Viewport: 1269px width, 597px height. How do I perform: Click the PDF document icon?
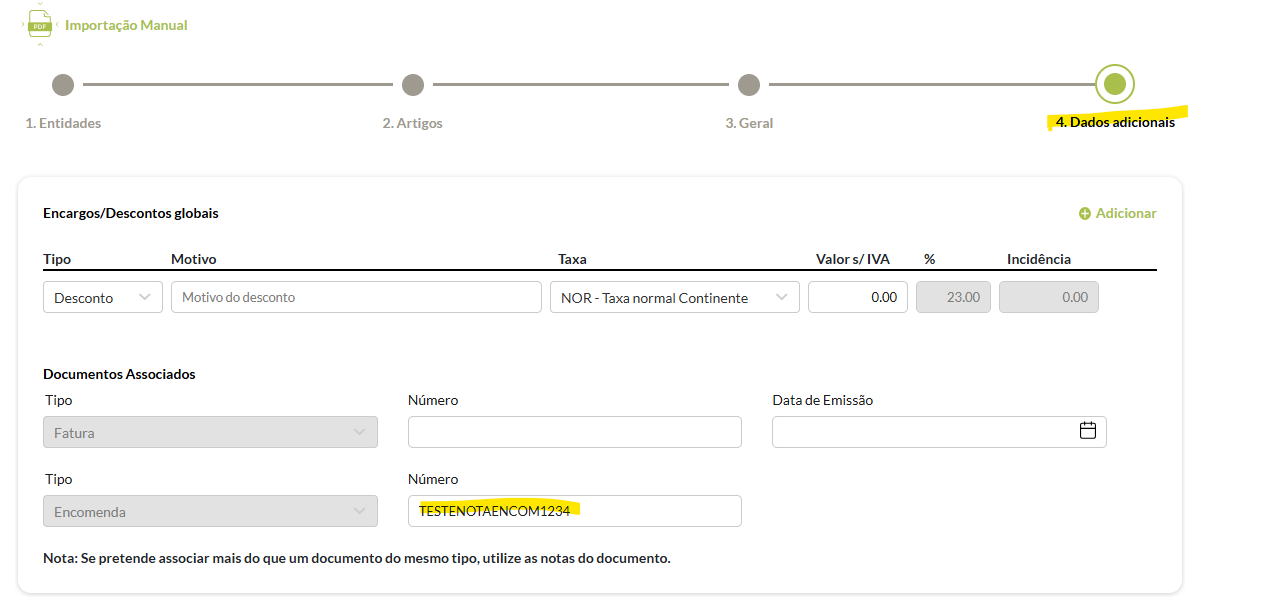(x=40, y=25)
